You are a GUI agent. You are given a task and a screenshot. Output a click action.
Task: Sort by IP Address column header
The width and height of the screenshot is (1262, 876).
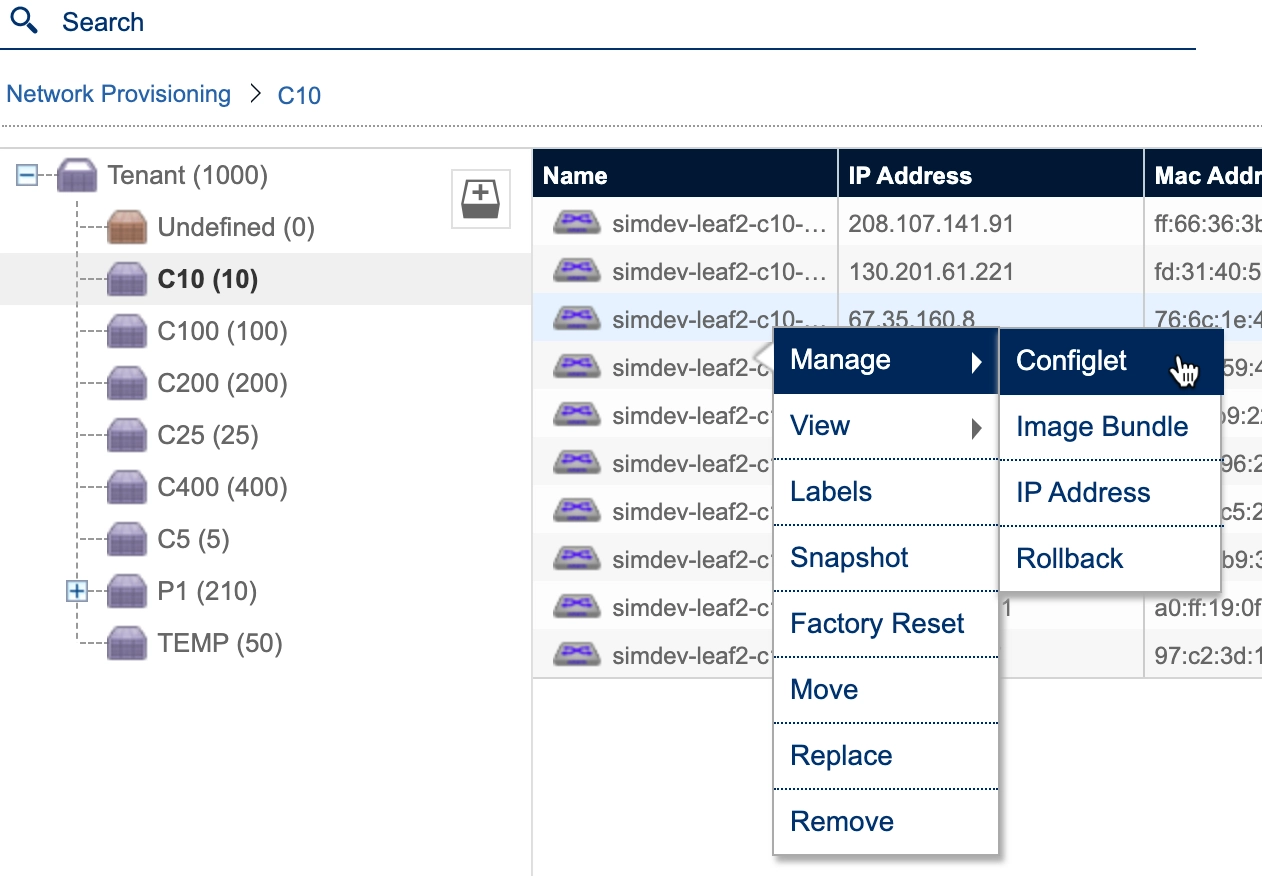tap(909, 176)
